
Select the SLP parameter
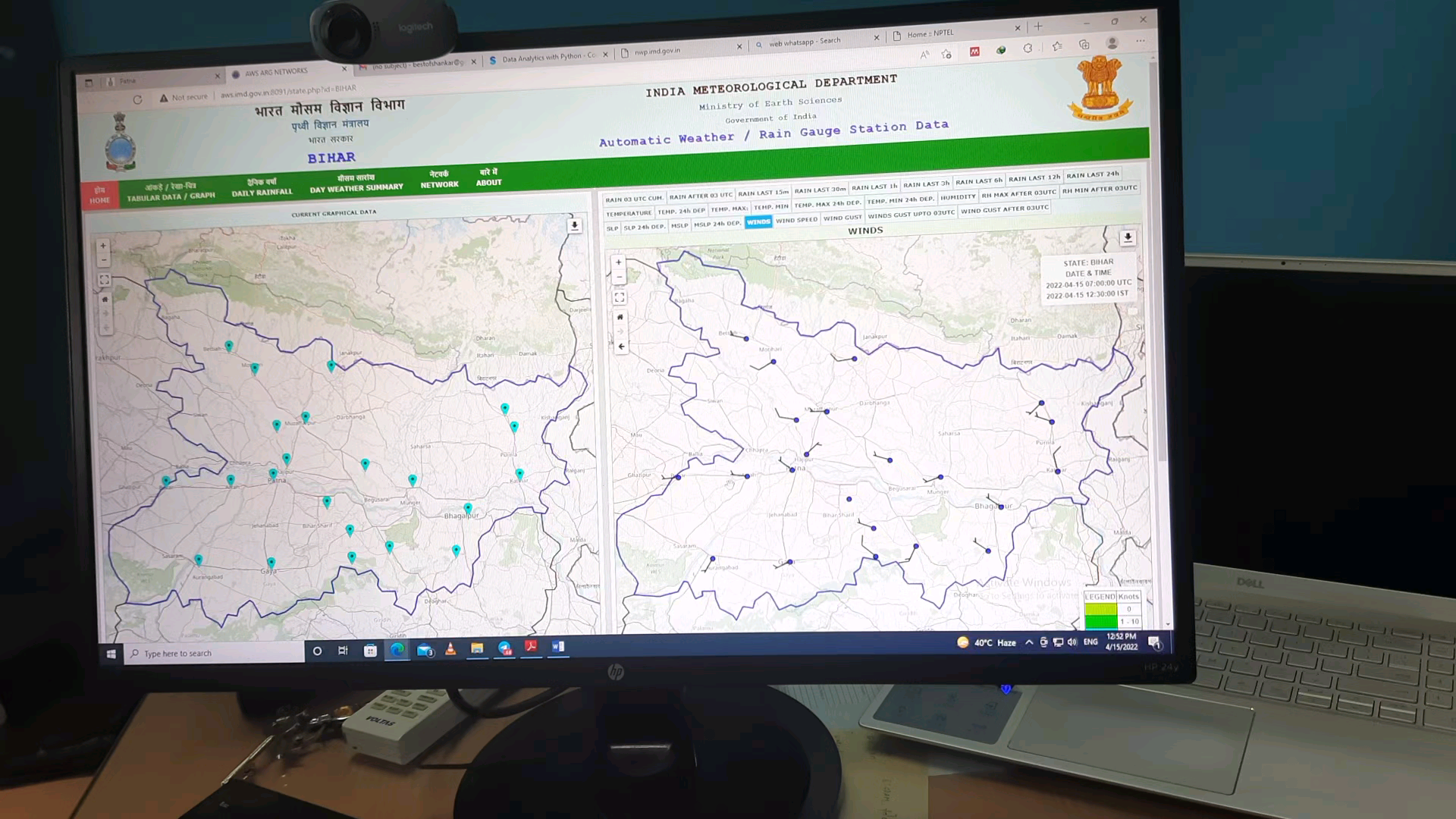(x=612, y=228)
